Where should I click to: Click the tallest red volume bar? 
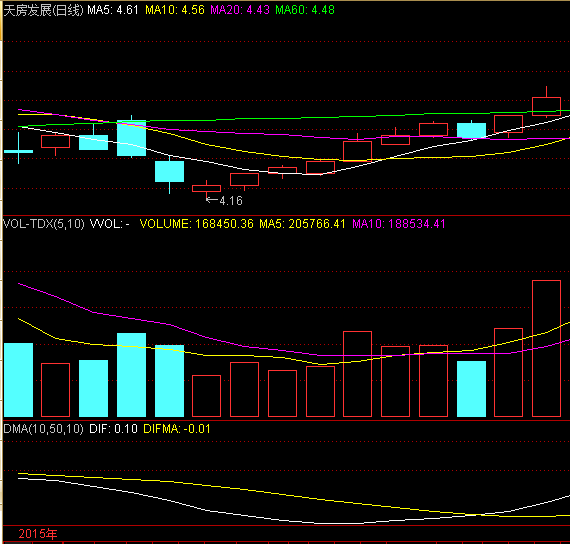click(x=546, y=348)
